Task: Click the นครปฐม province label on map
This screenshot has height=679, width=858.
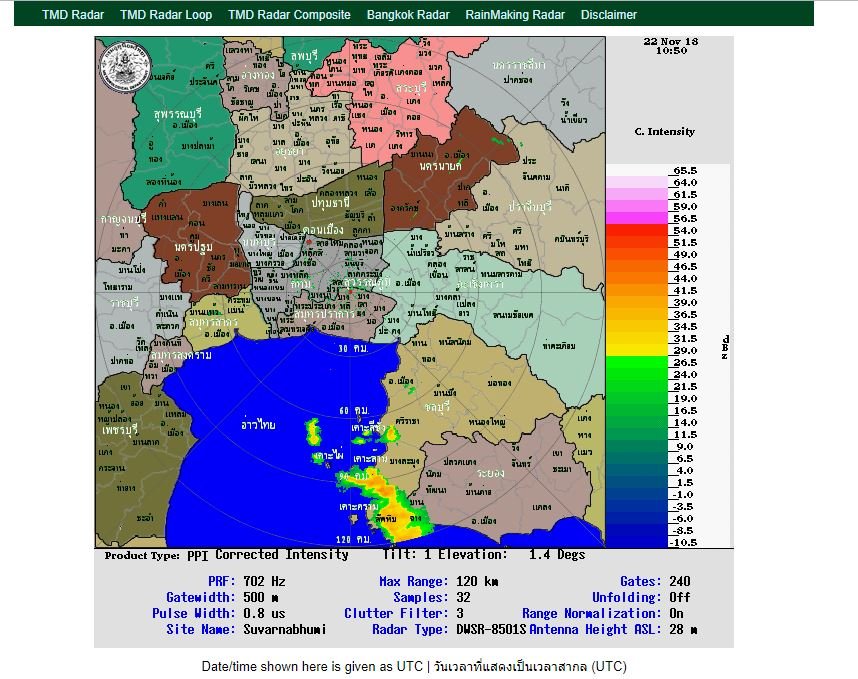Action: 194,247
